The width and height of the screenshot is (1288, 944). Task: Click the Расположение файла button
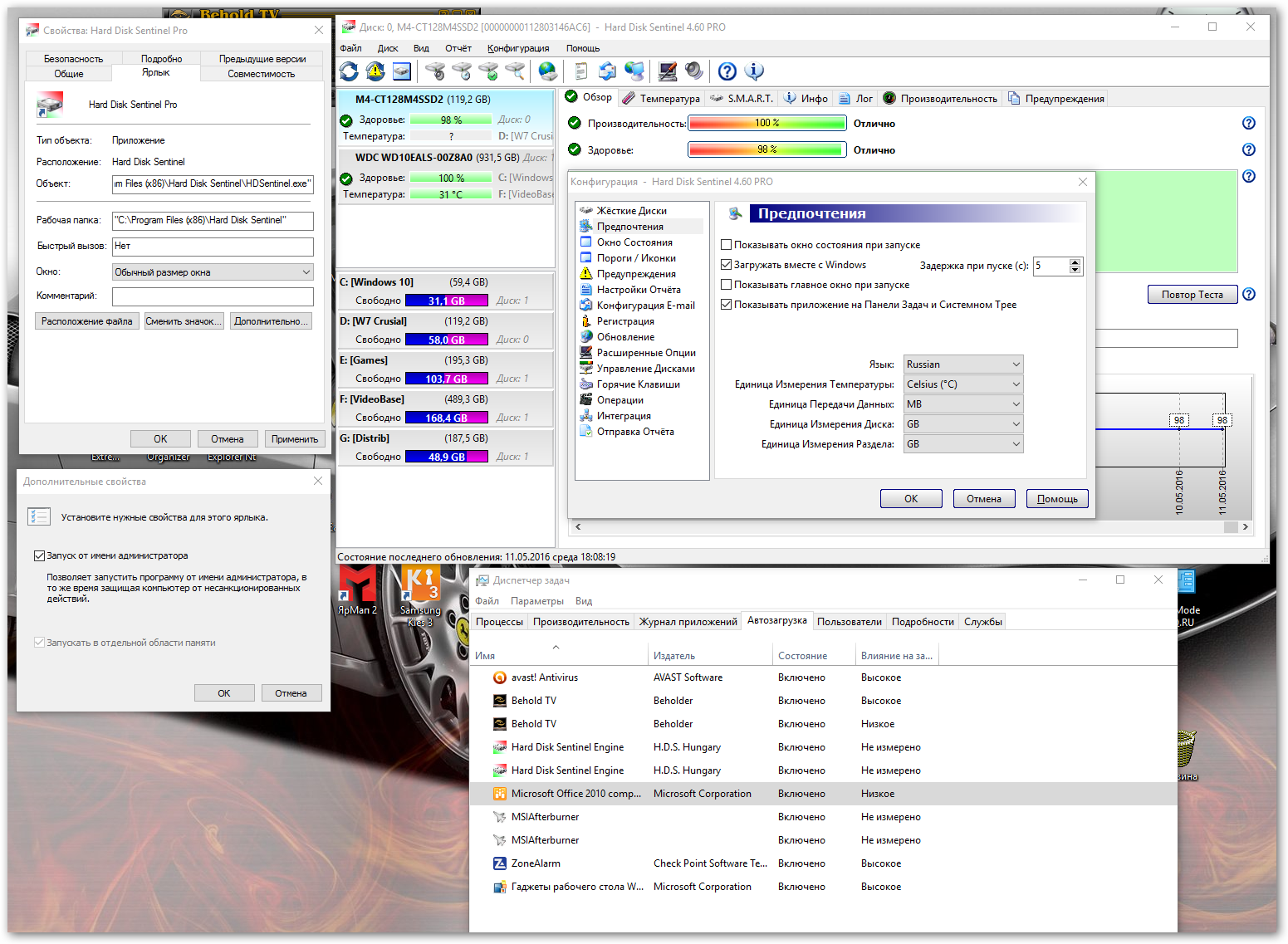(x=87, y=321)
